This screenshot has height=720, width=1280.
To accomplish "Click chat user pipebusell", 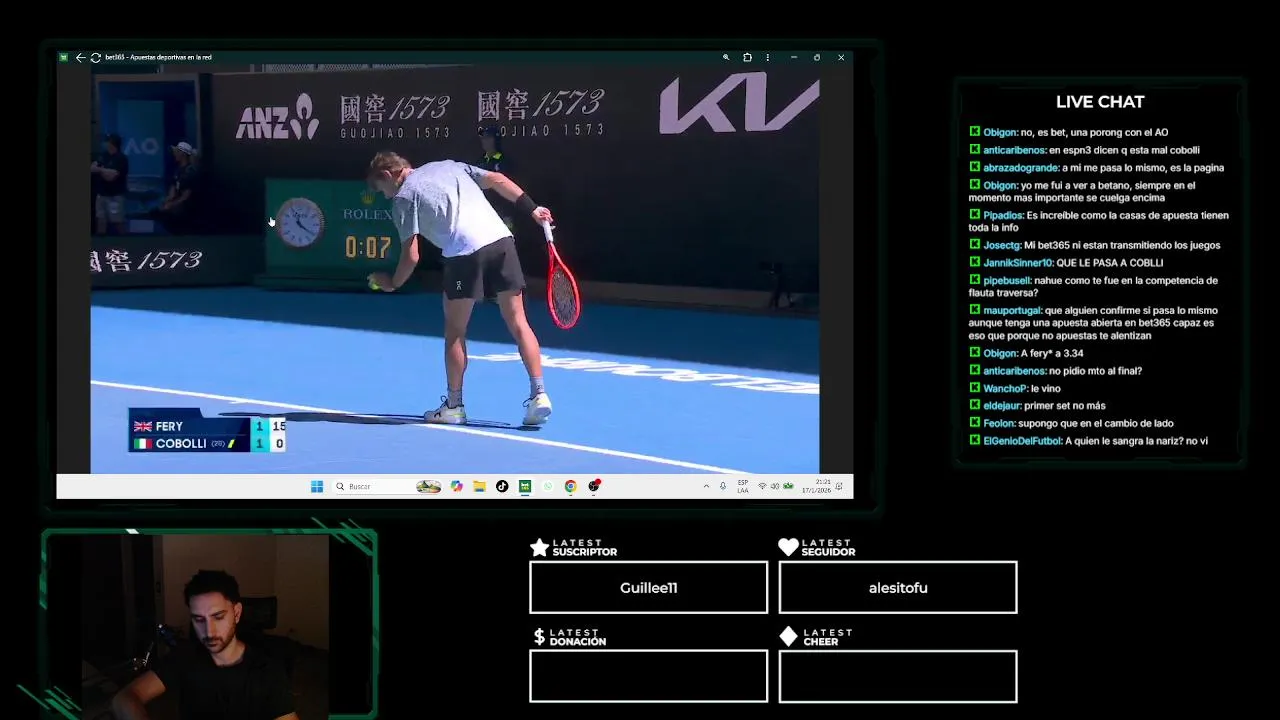I will 1007,281.
